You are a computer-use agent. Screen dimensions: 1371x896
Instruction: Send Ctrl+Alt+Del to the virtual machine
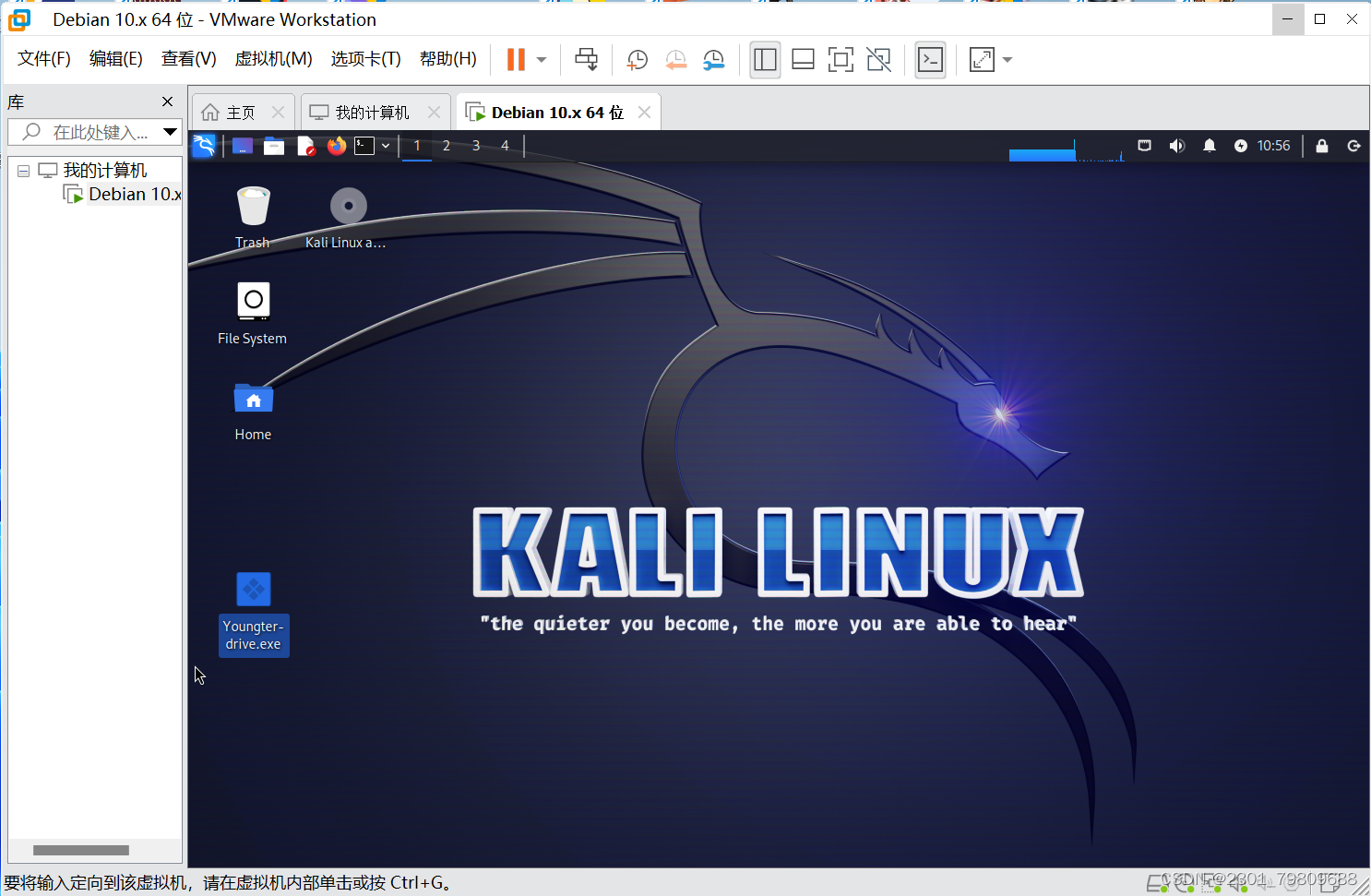[x=586, y=60]
